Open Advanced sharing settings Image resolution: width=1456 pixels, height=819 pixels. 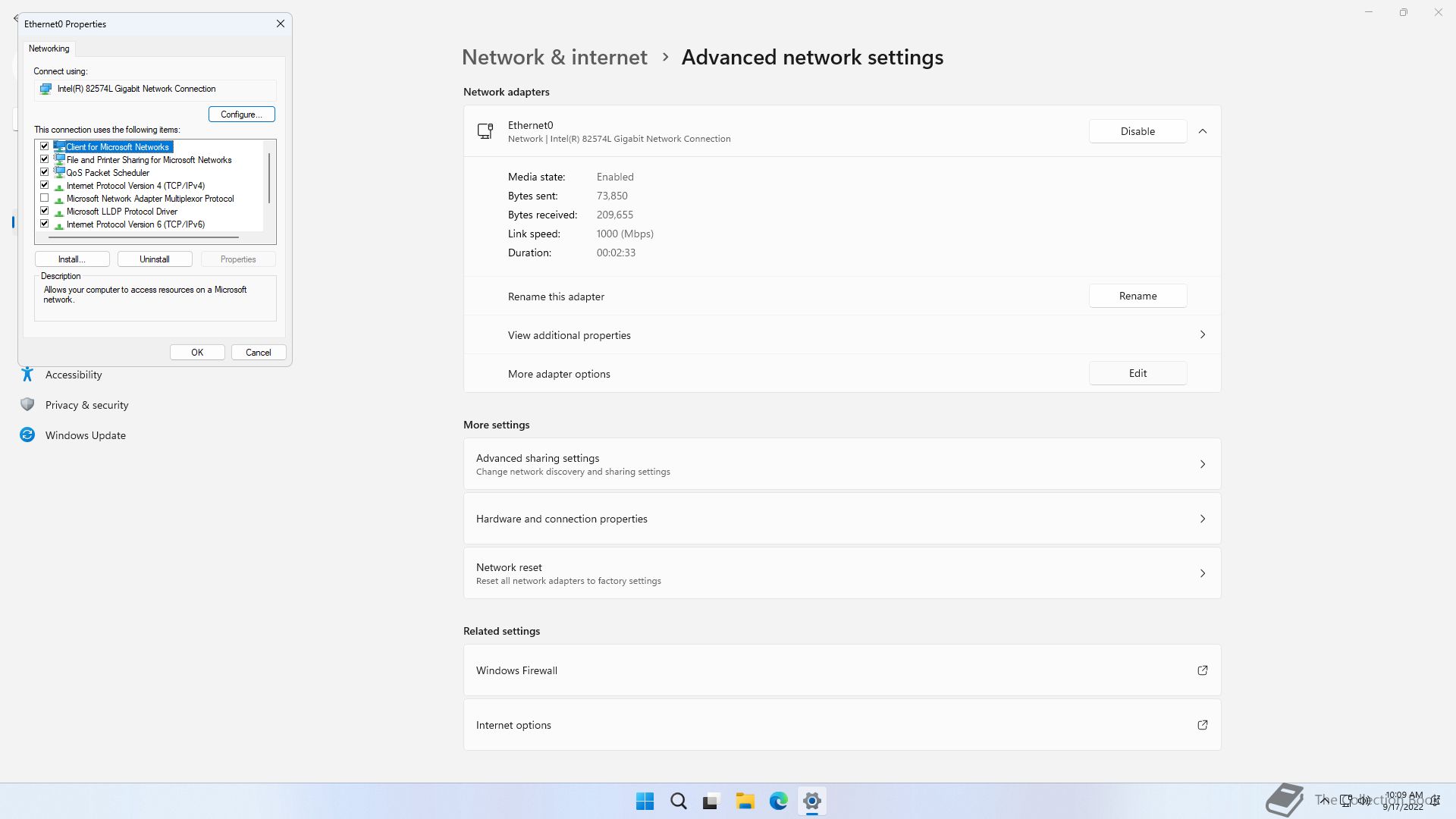pyautogui.click(x=842, y=464)
